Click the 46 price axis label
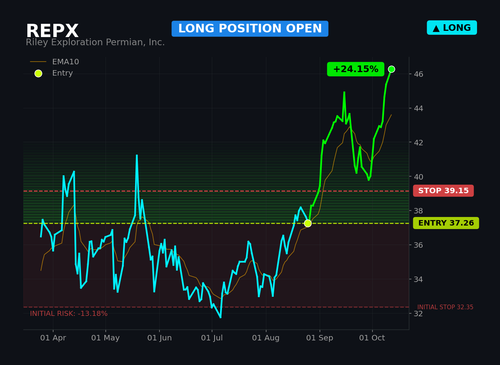 (418, 74)
